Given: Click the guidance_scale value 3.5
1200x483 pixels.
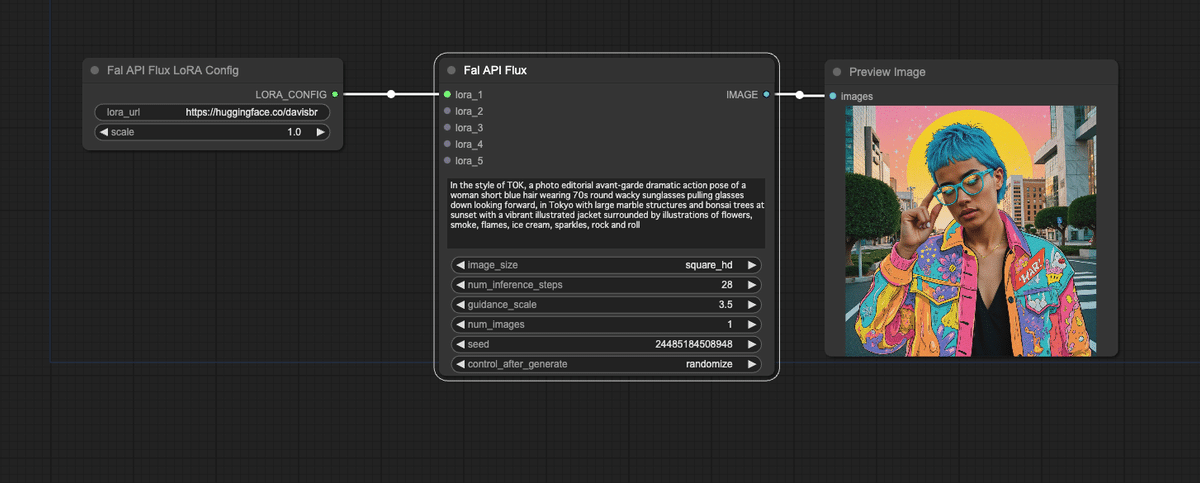Looking at the screenshot, I should point(725,304).
